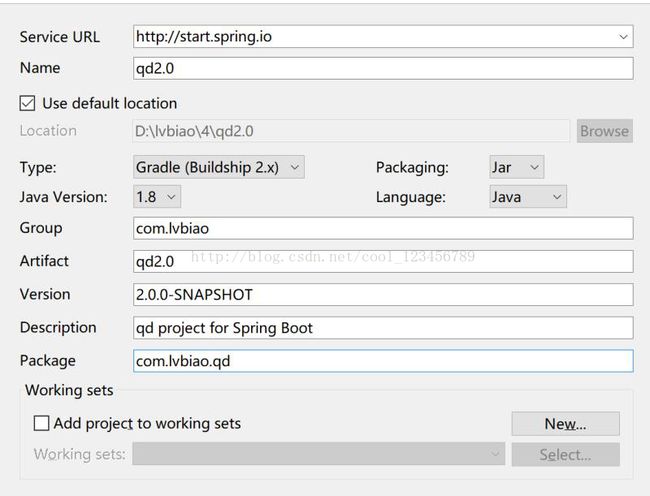Click the Version 2.0.0-SNAPSHOT field
Image resolution: width=650 pixels, height=496 pixels.
383,295
